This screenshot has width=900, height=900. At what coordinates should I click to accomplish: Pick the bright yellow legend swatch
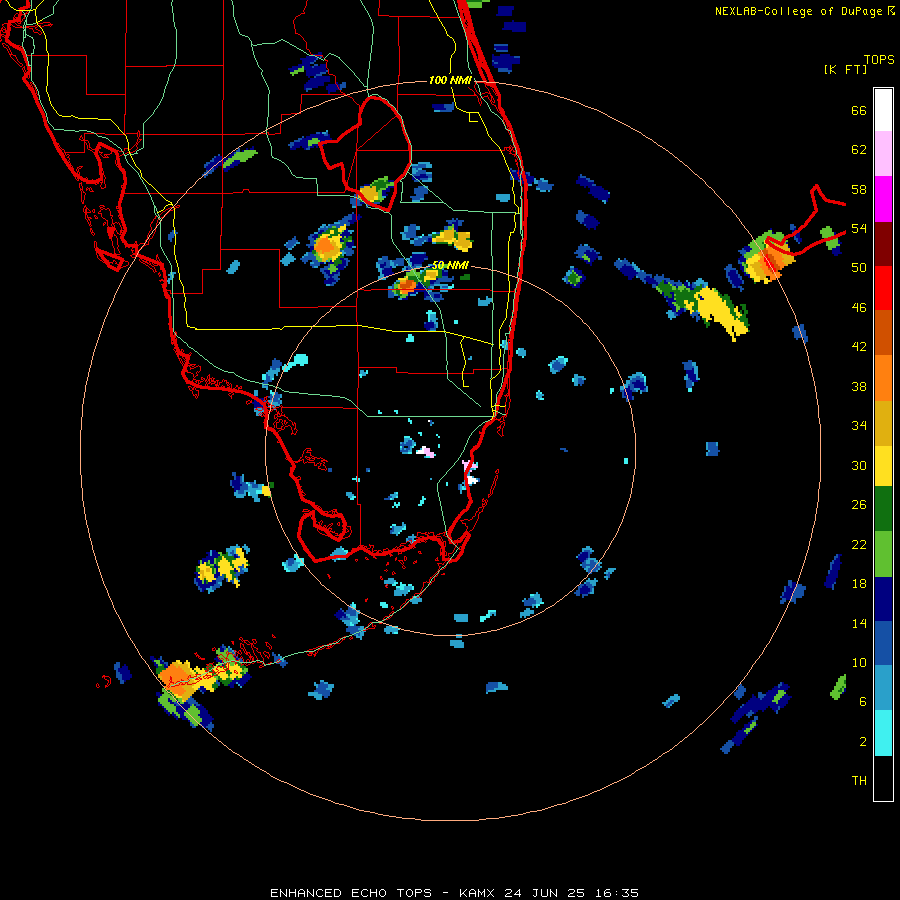pyautogui.click(x=883, y=466)
